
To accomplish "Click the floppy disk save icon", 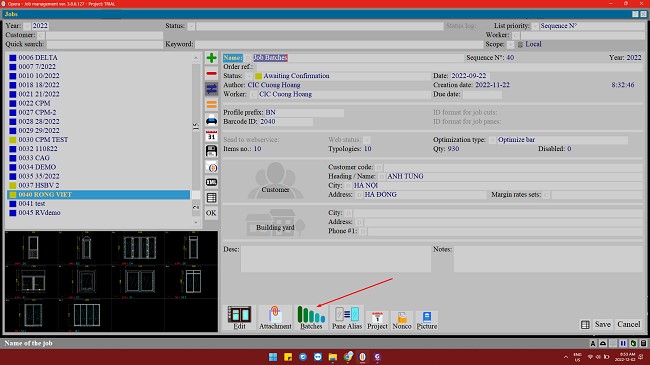I will pyautogui.click(x=211, y=151).
